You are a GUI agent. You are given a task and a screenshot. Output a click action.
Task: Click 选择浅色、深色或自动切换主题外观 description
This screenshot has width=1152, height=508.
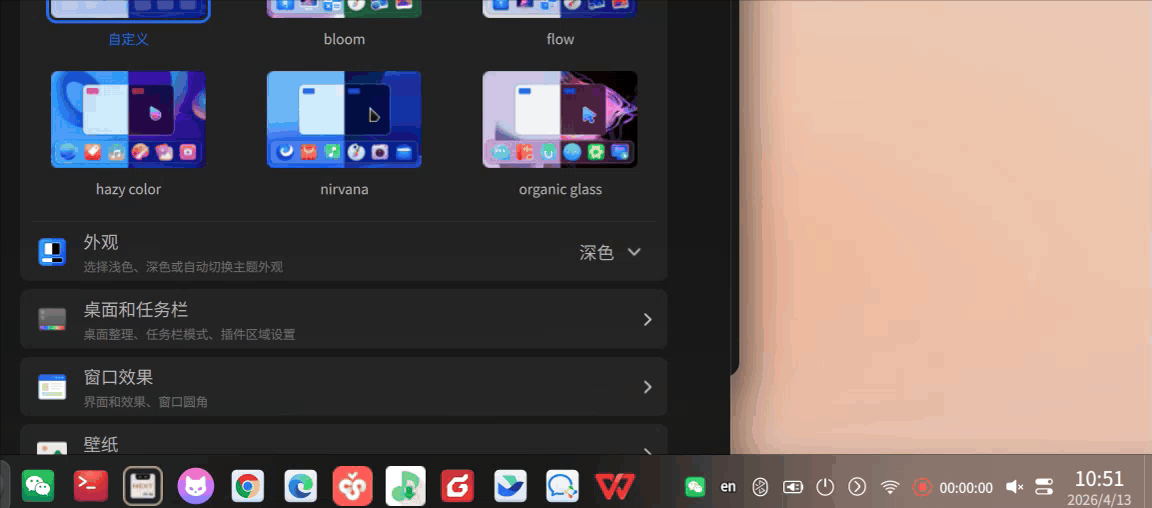pos(183,267)
